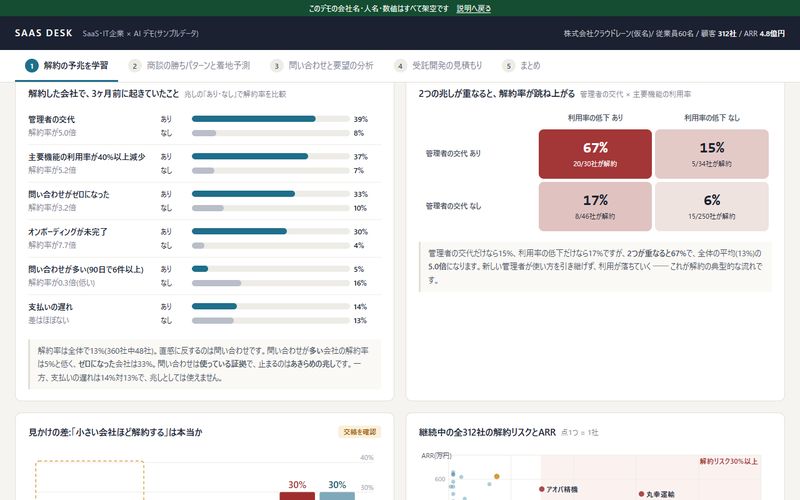Image resolution: width=800 pixels, height=500 pixels.
Task: Open the 問い合わせと要望の分析 tab
Action: click(322, 65)
